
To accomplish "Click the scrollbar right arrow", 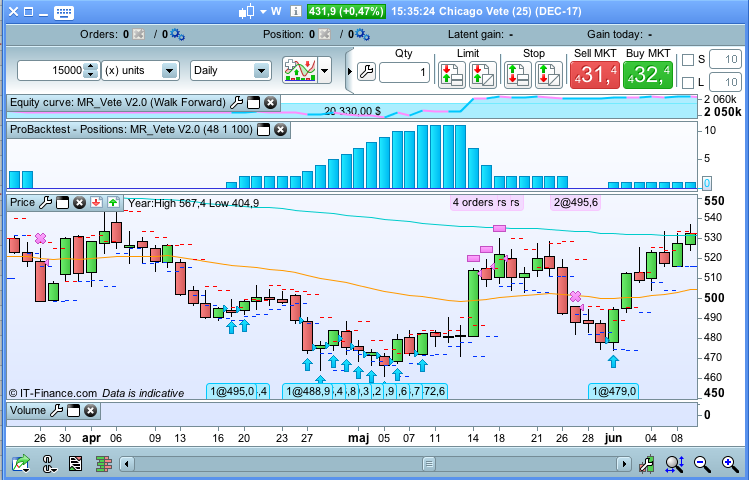I will [x=624, y=463].
